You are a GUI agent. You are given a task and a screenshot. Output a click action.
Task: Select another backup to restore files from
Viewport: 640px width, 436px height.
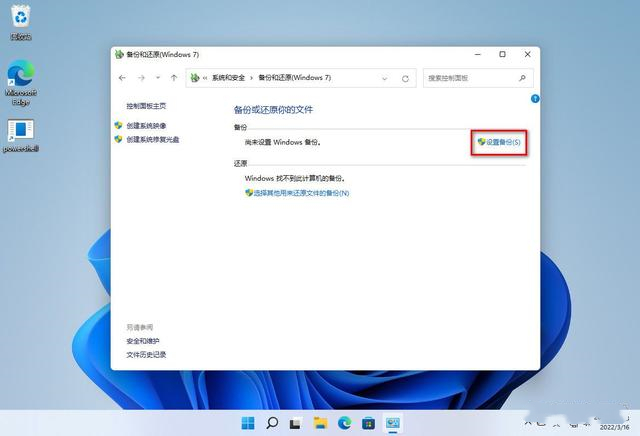coord(300,192)
